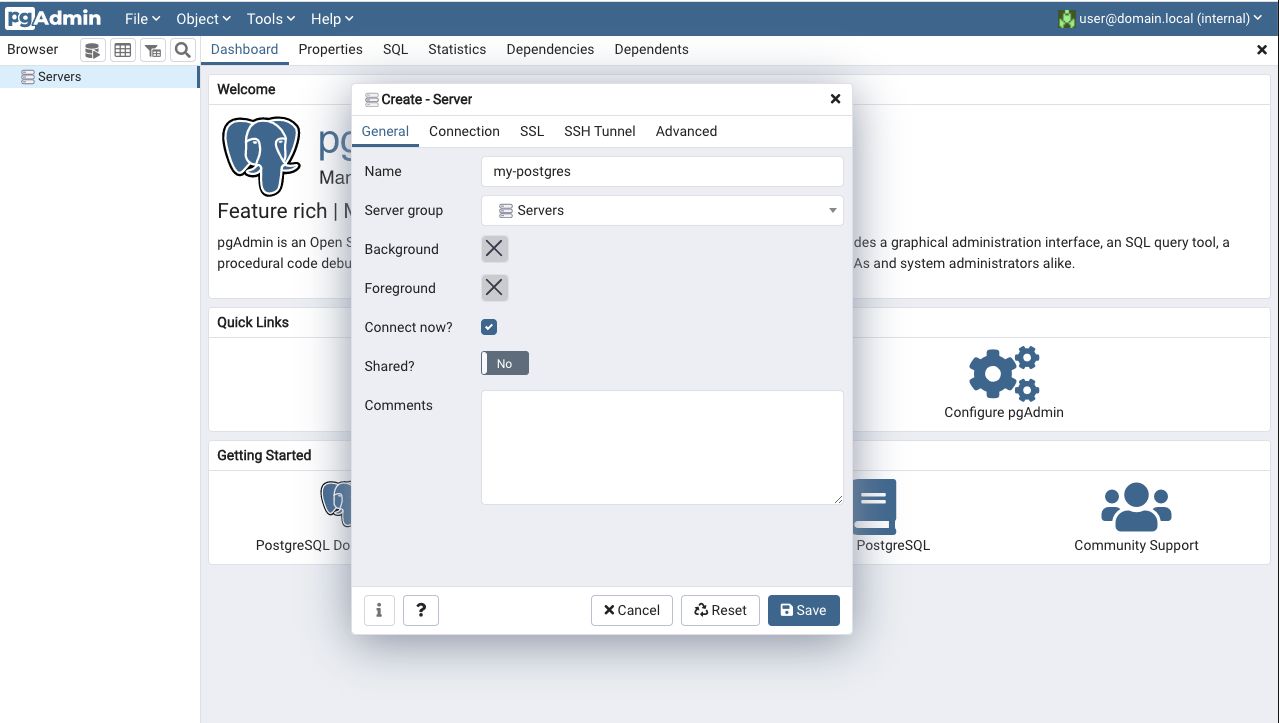
Task: Click the Planet PostgreSQL book icon
Action: pos(875,507)
